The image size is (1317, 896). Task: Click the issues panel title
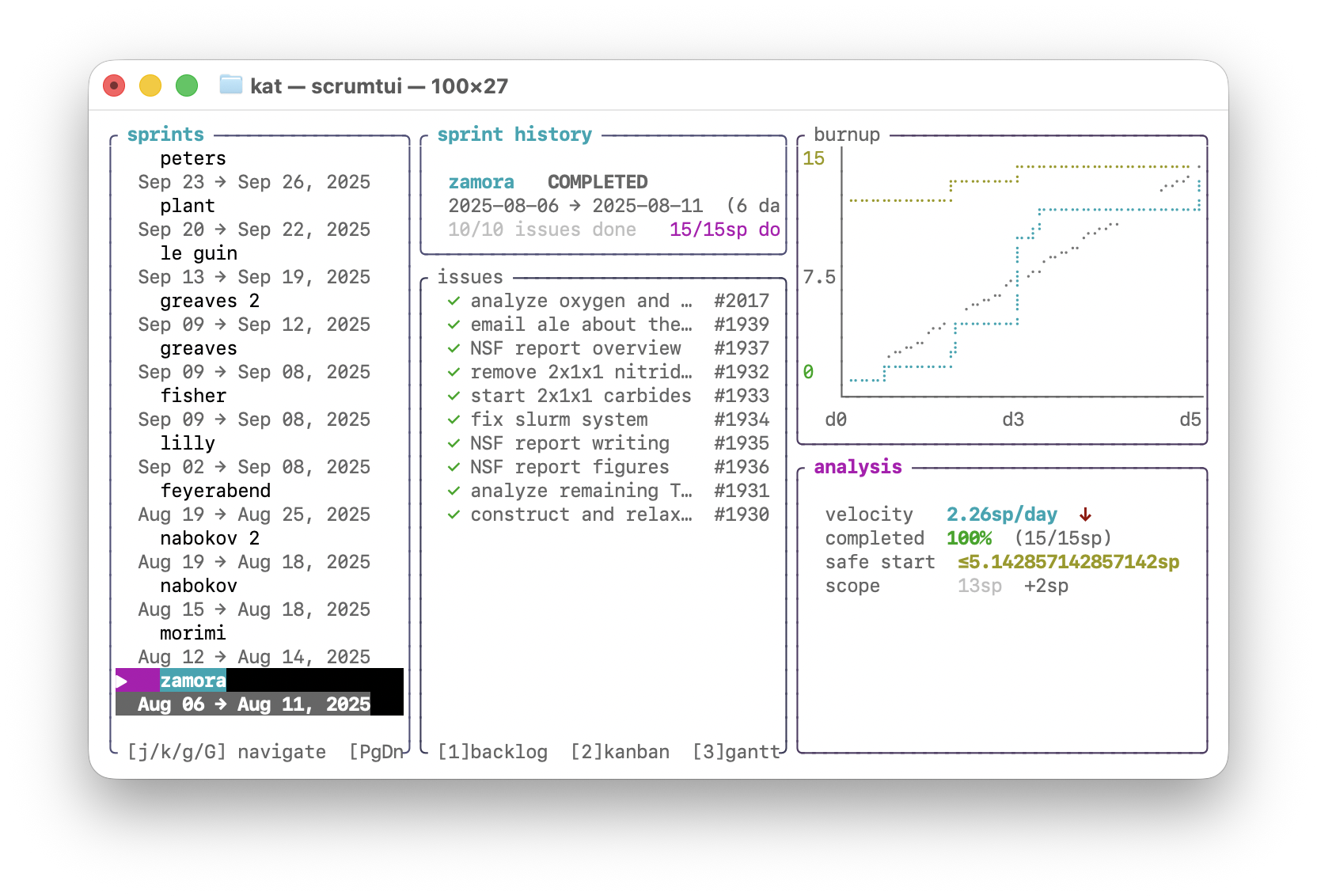coord(470,277)
